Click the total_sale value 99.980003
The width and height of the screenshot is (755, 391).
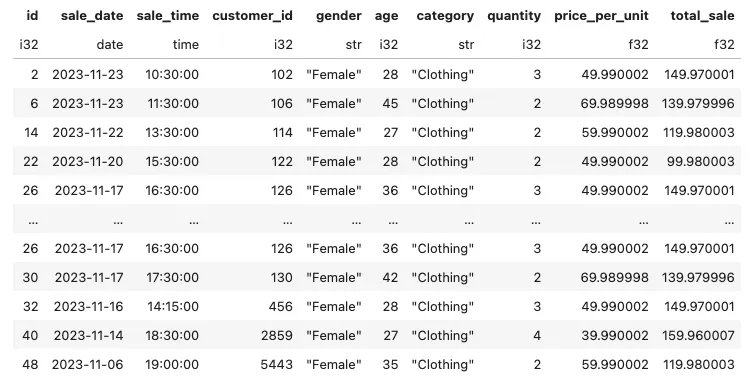click(701, 161)
